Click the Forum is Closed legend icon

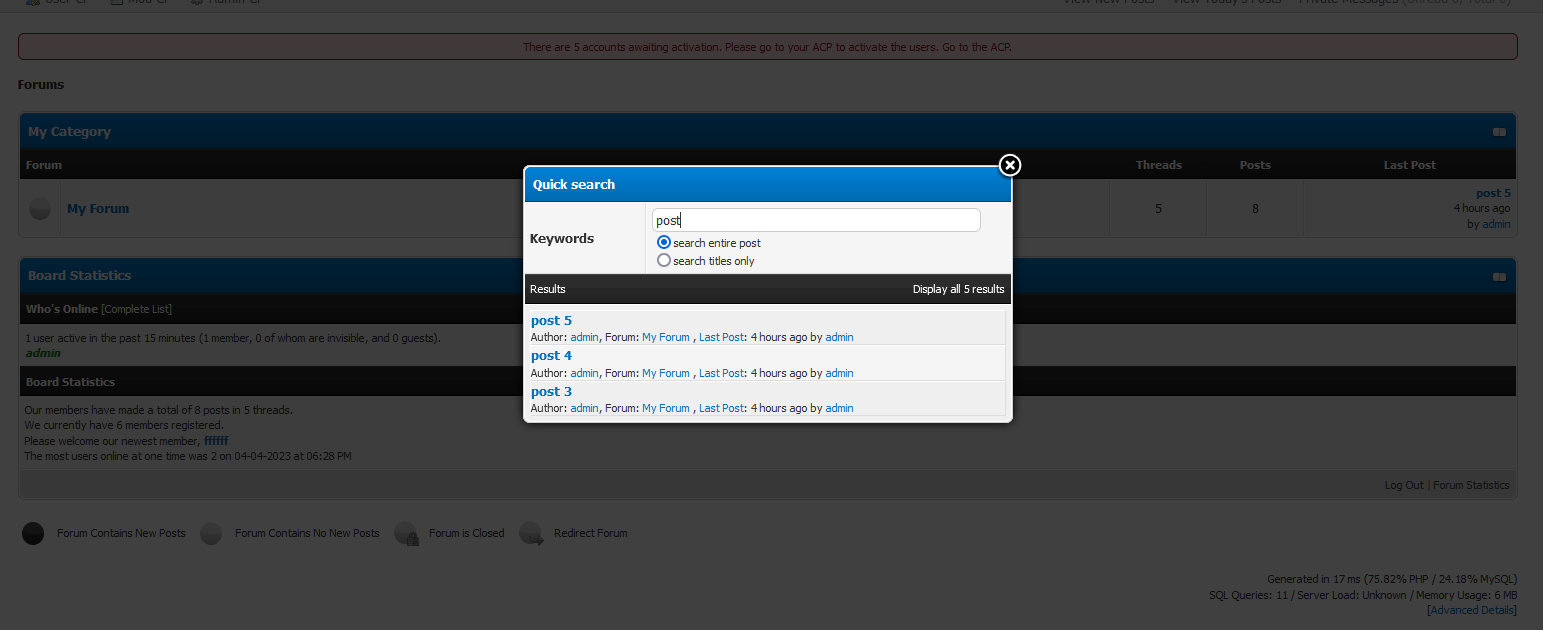[406, 534]
